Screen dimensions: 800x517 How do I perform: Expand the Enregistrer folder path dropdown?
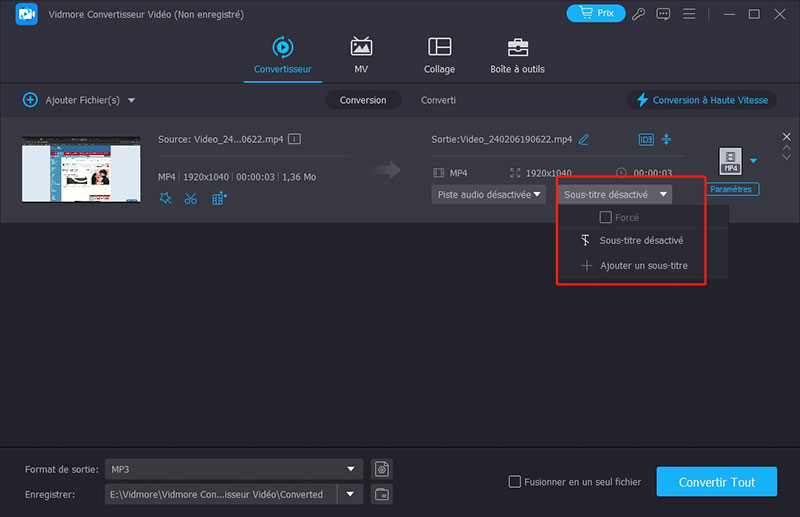pos(350,494)
